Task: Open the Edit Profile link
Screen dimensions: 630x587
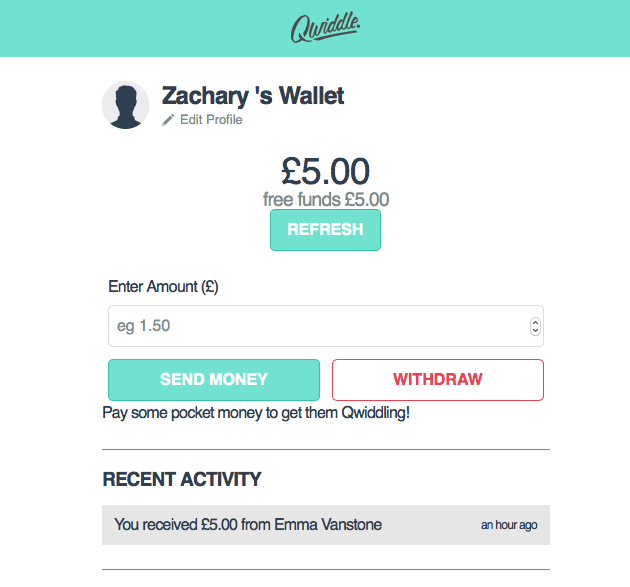Action: [x=211, y=120]
